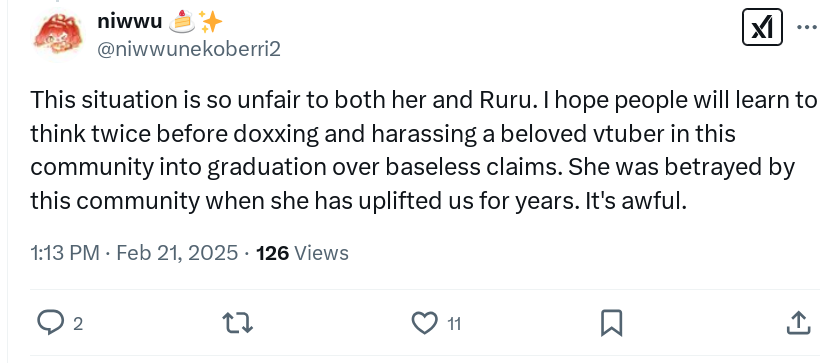Viewport: 828px width, 363px height.
Task: Like the post with the heart icon
Action: 425,323
